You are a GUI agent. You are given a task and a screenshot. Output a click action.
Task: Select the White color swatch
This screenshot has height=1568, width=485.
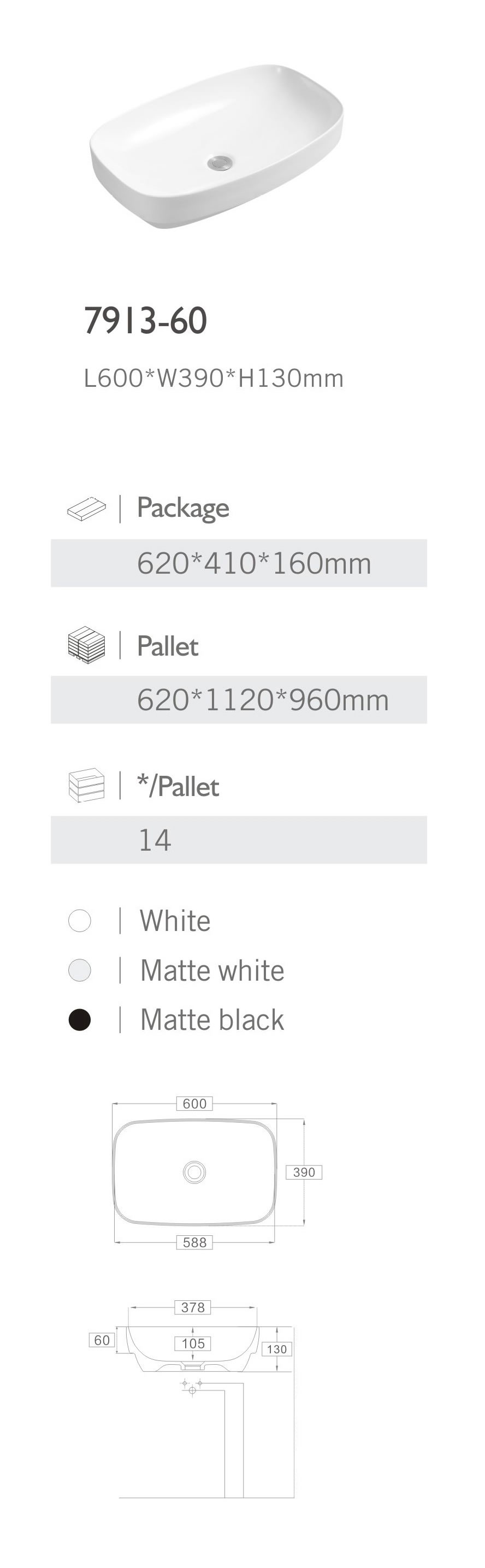[80, 921]
